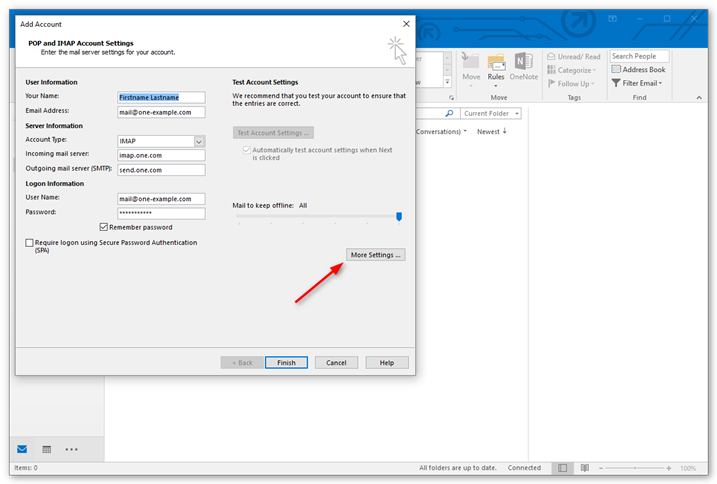Open more navigation options ellipsis

(x=71, y=449)
